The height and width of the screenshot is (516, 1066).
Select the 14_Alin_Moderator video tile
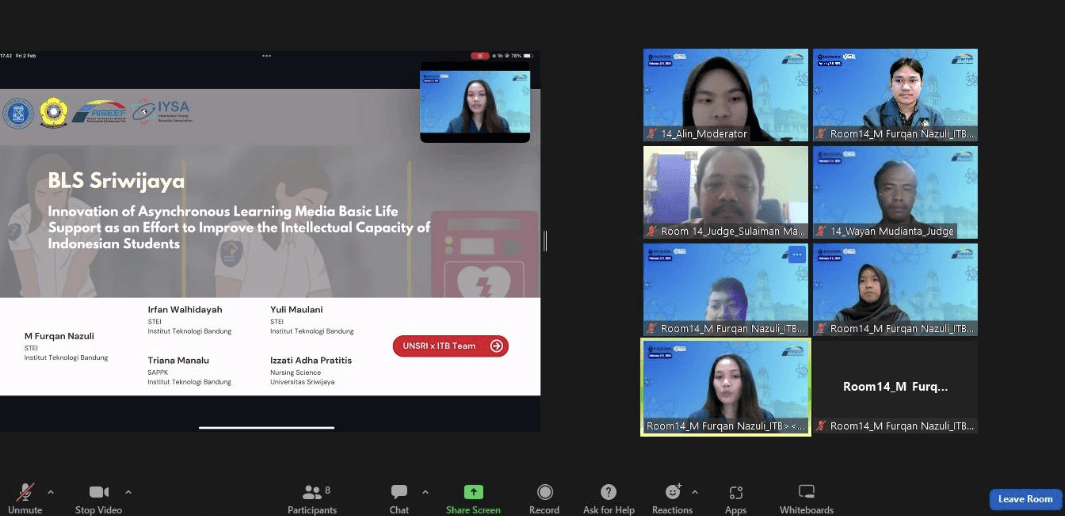tap(725, 95)
